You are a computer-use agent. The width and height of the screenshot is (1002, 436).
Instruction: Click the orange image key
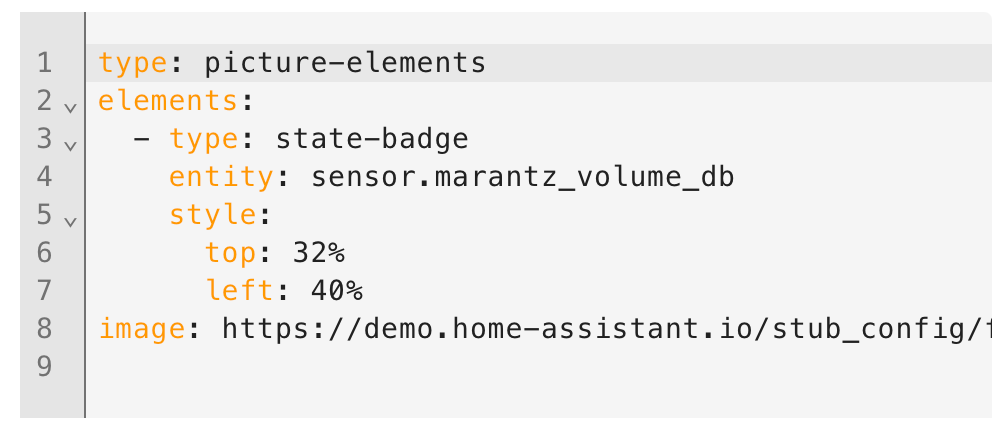(142, 329)
